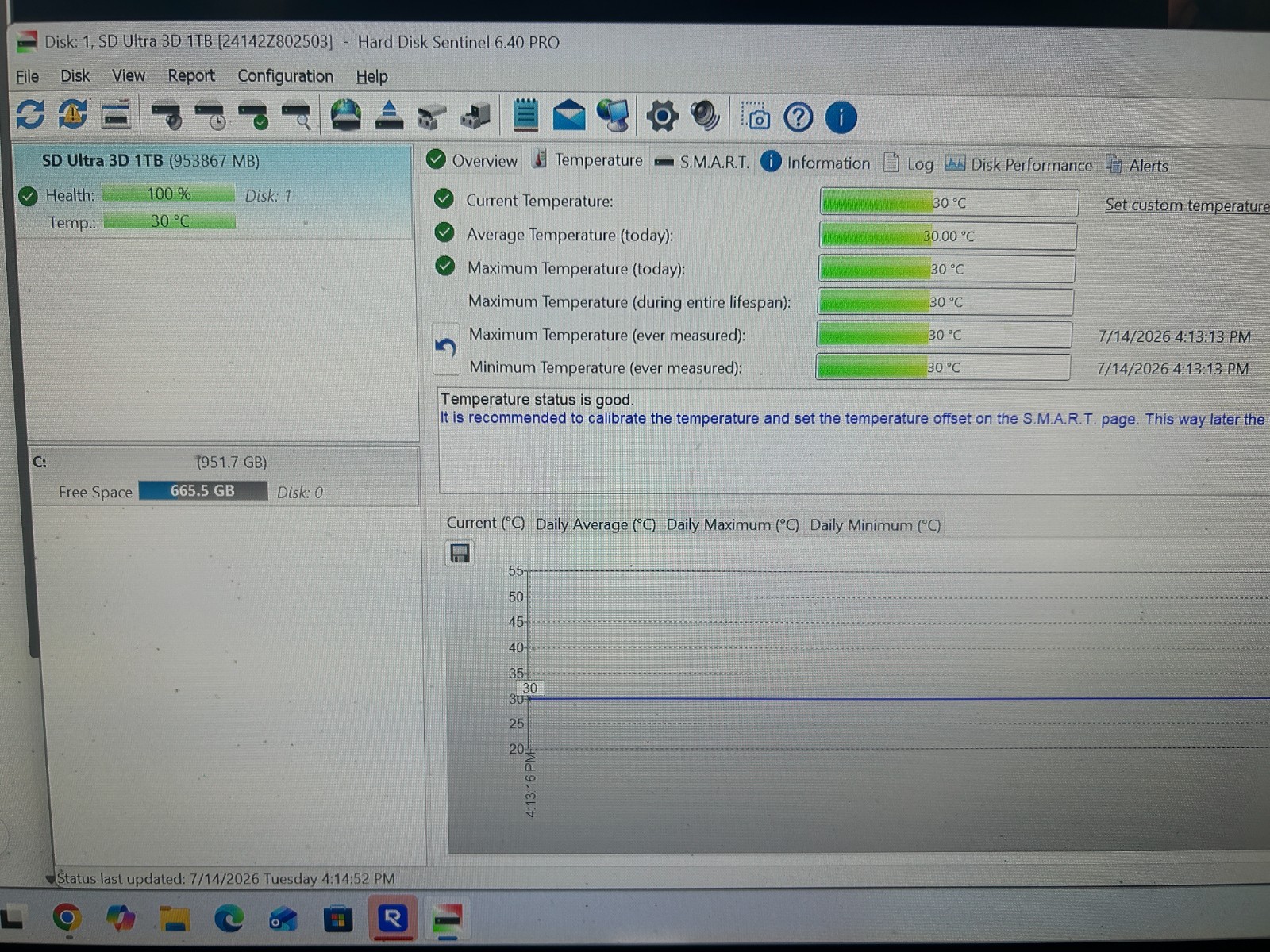The image size is (1270, 952).
Task: Click the blue envelope send email icon
Action: (568, 116)
